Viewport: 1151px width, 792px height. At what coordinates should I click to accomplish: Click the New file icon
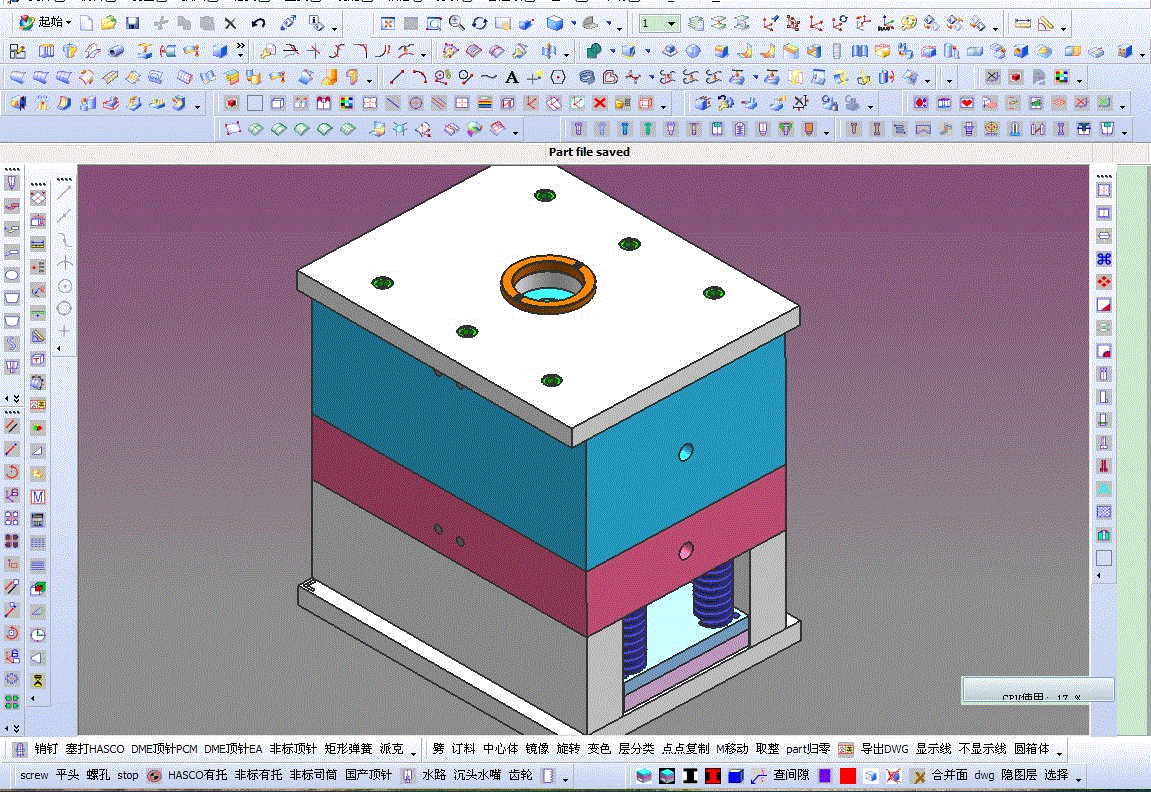point(87,23)
